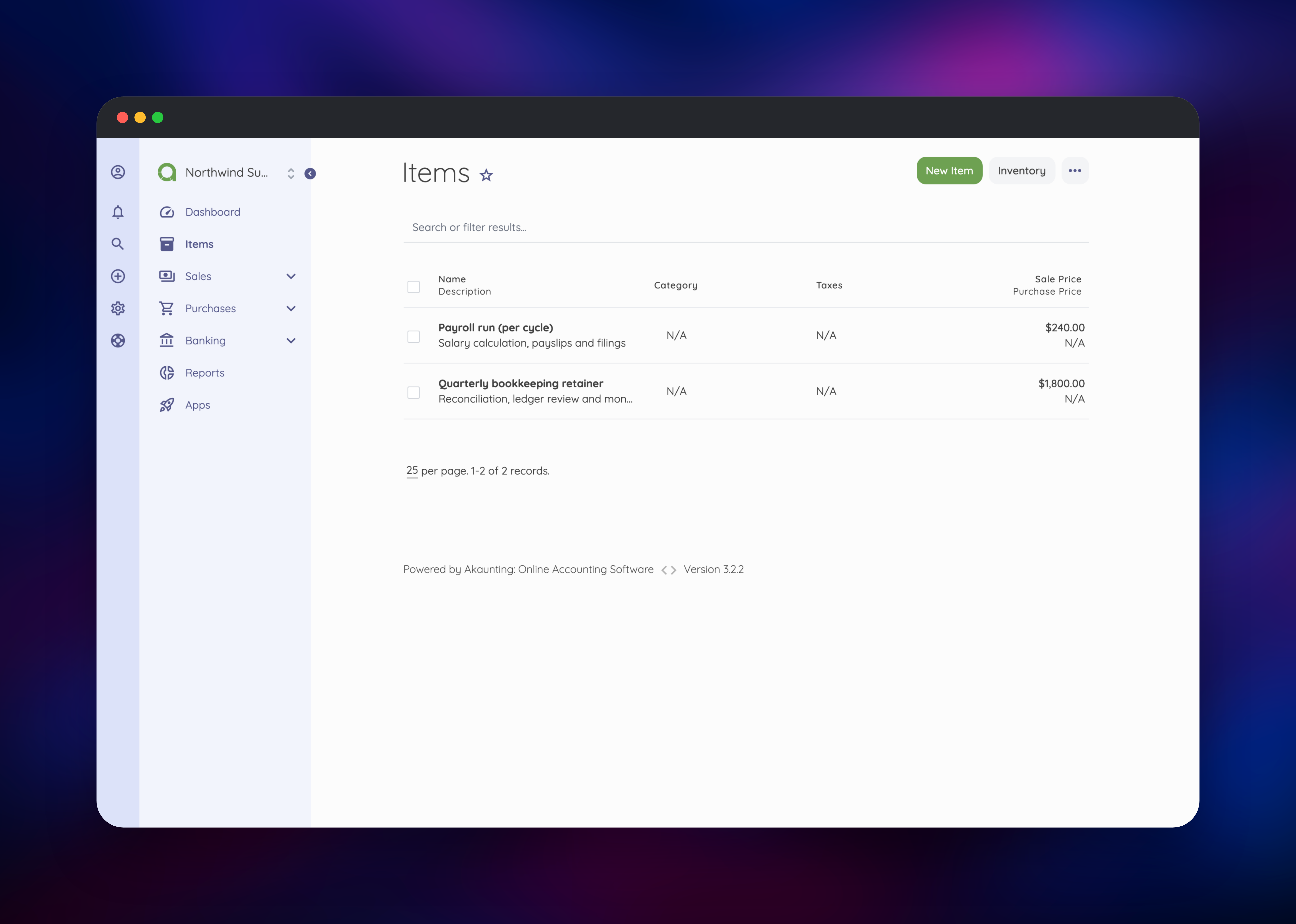1296x924 pixels.
Task: Click the Taxes column header
Action: coord(829,286)
